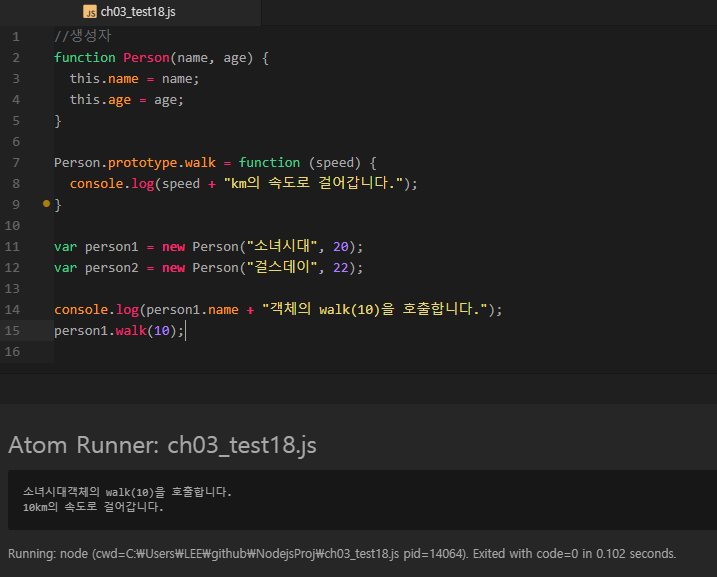Viewport: 717px width, 577px height.
Task: Click 'person1.walk(10);' statement
Action: 119,331
